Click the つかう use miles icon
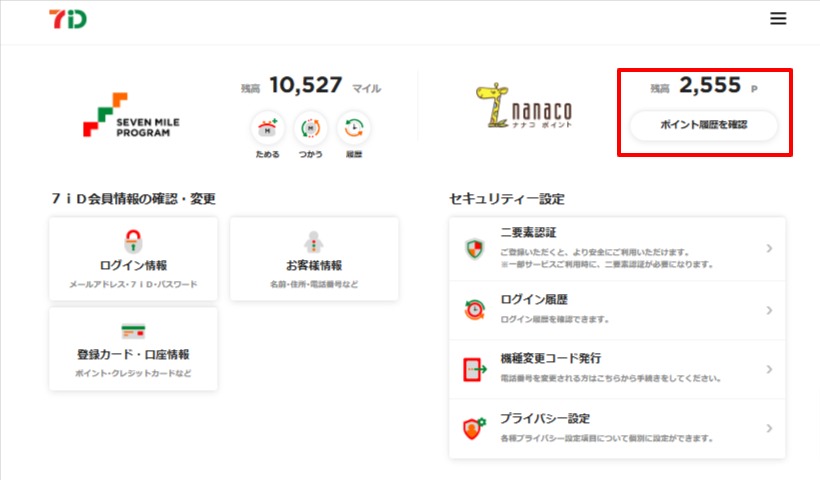The image size is (820, 480). click(x=310, y=127)
